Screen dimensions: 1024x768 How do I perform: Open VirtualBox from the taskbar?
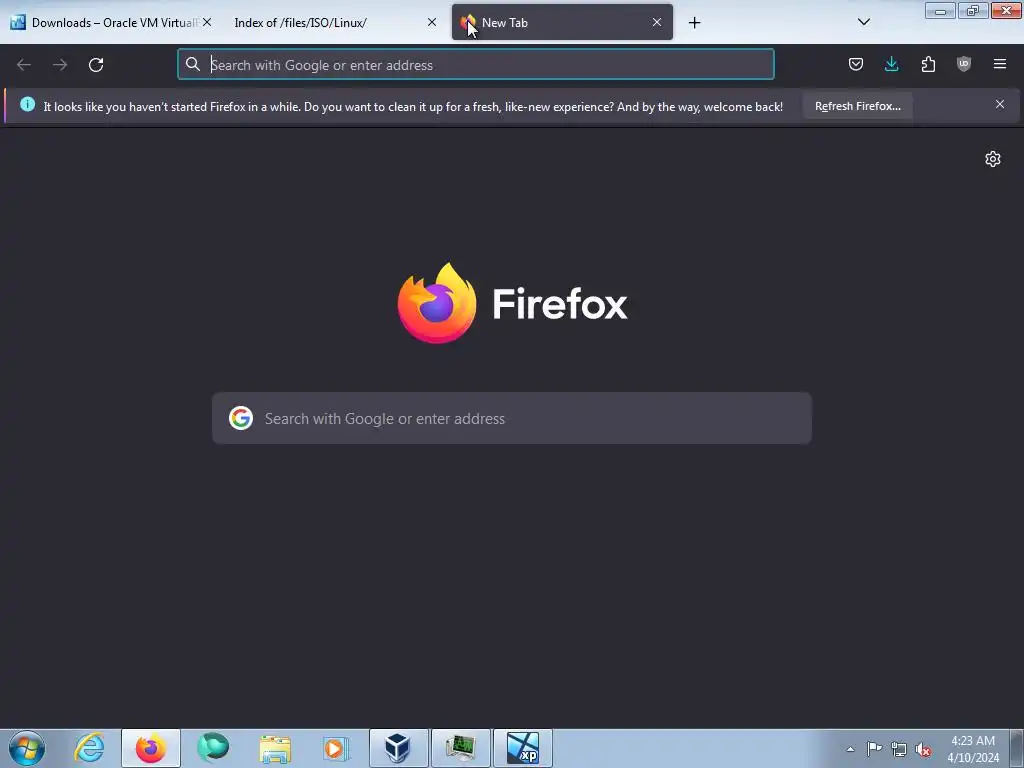pos(398,748)
